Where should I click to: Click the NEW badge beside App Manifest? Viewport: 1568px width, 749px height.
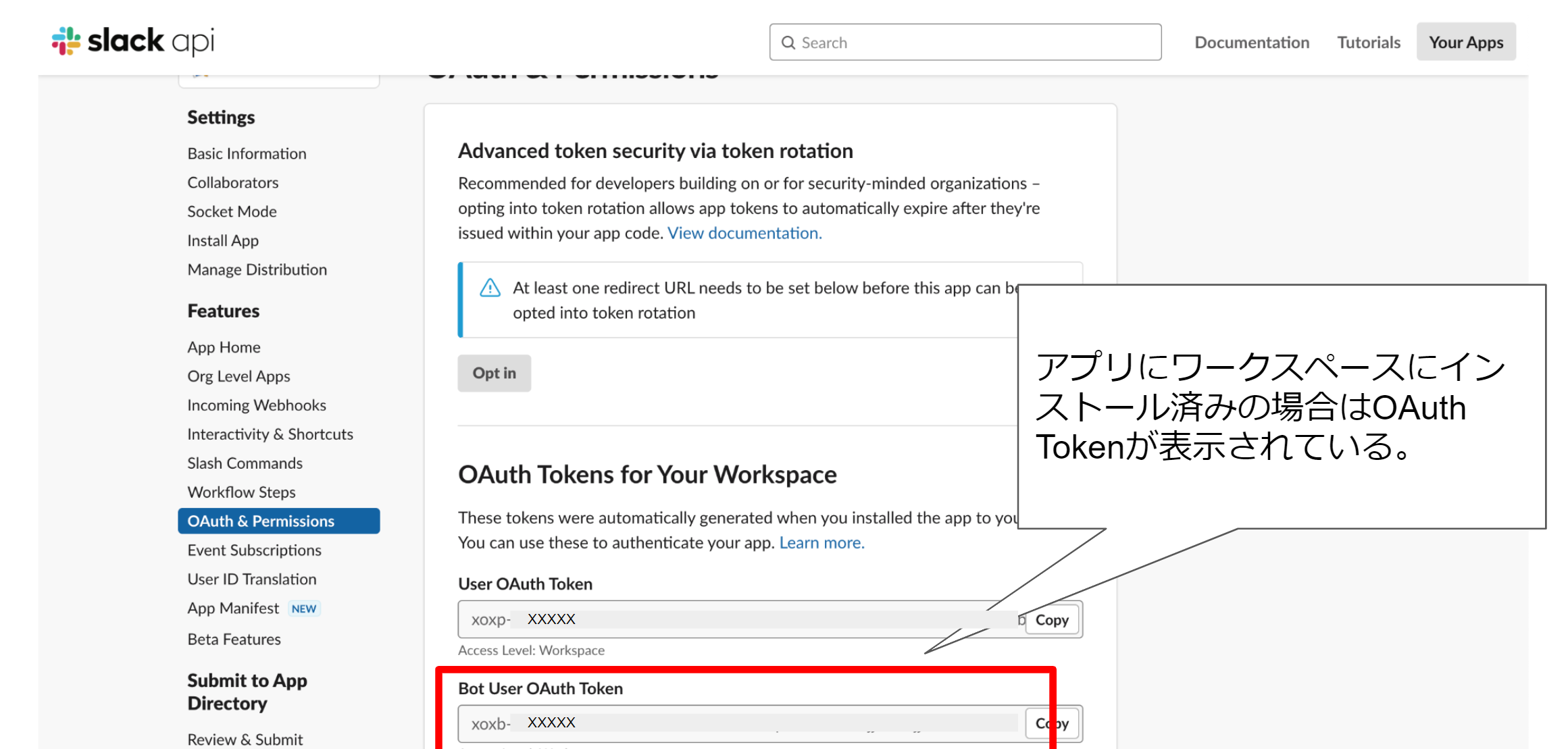(x=303, y=609)
